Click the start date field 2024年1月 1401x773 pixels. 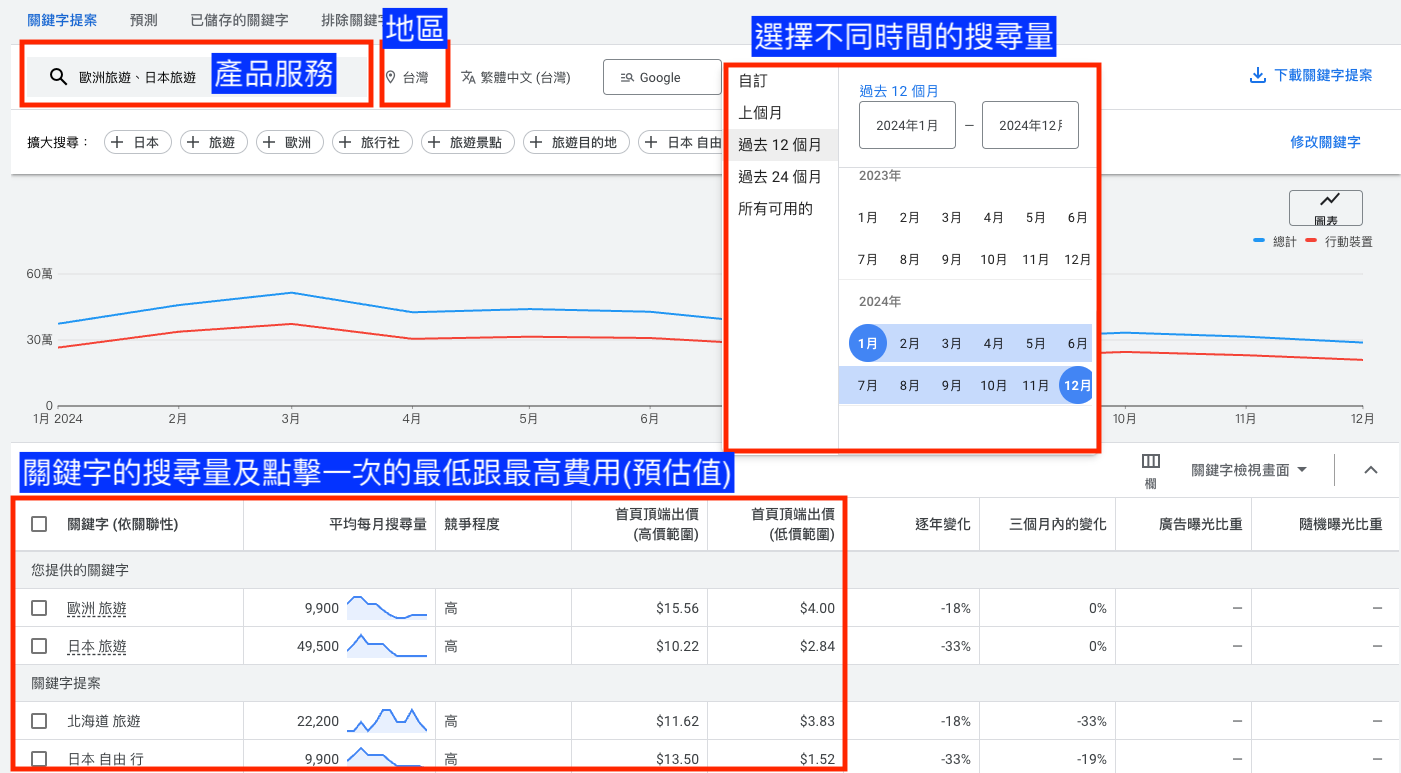click(907, 125)
